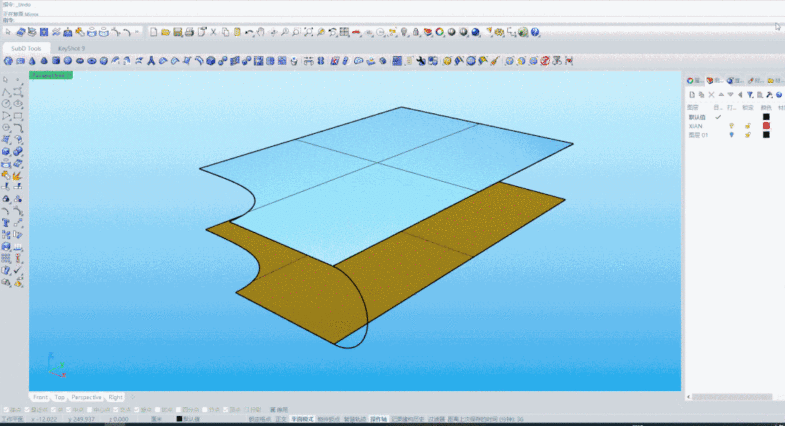Click the Open file folder icon
The image size is (785, 426).
(x=164, y=32)
